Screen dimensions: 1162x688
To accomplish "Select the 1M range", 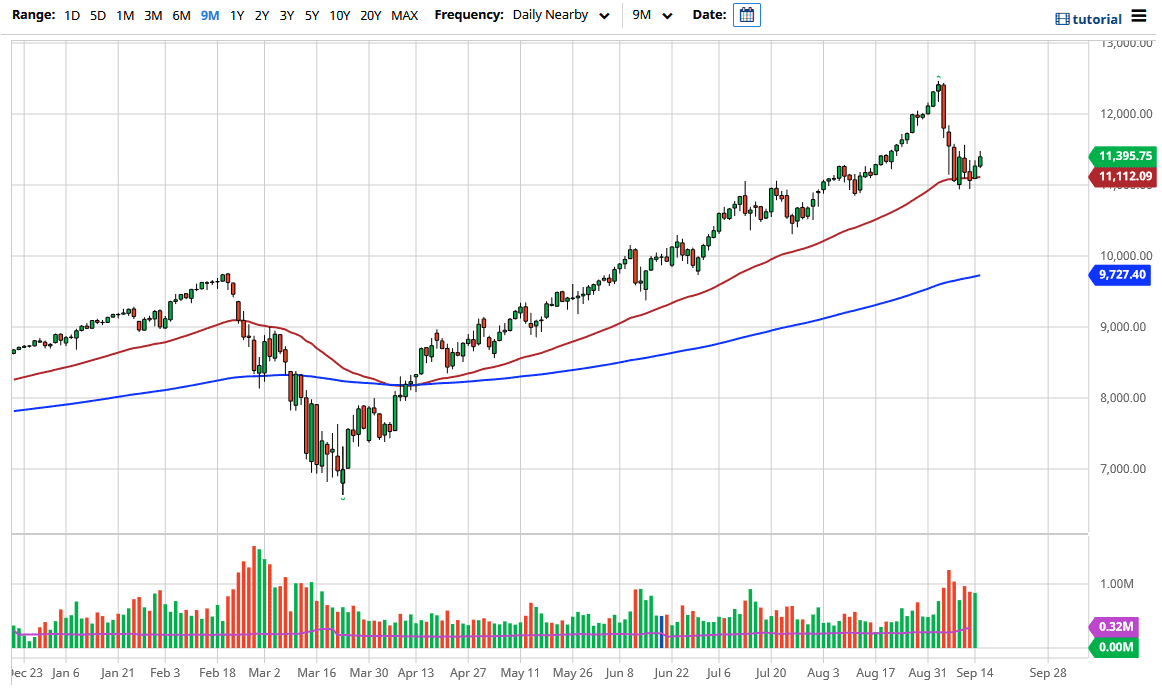I will tap(124, 16).
